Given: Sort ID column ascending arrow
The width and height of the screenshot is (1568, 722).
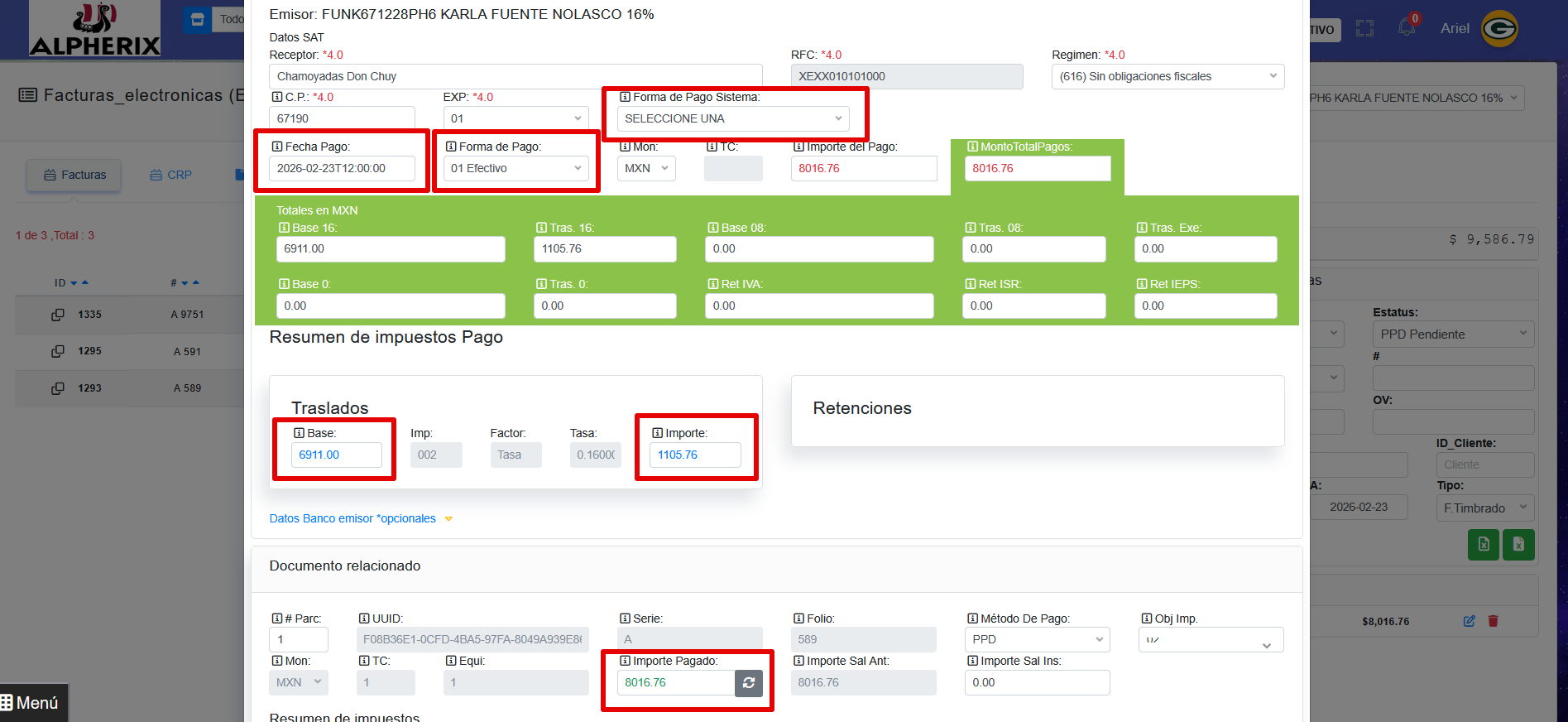Looking at the screenshot, I should point(85,282).
